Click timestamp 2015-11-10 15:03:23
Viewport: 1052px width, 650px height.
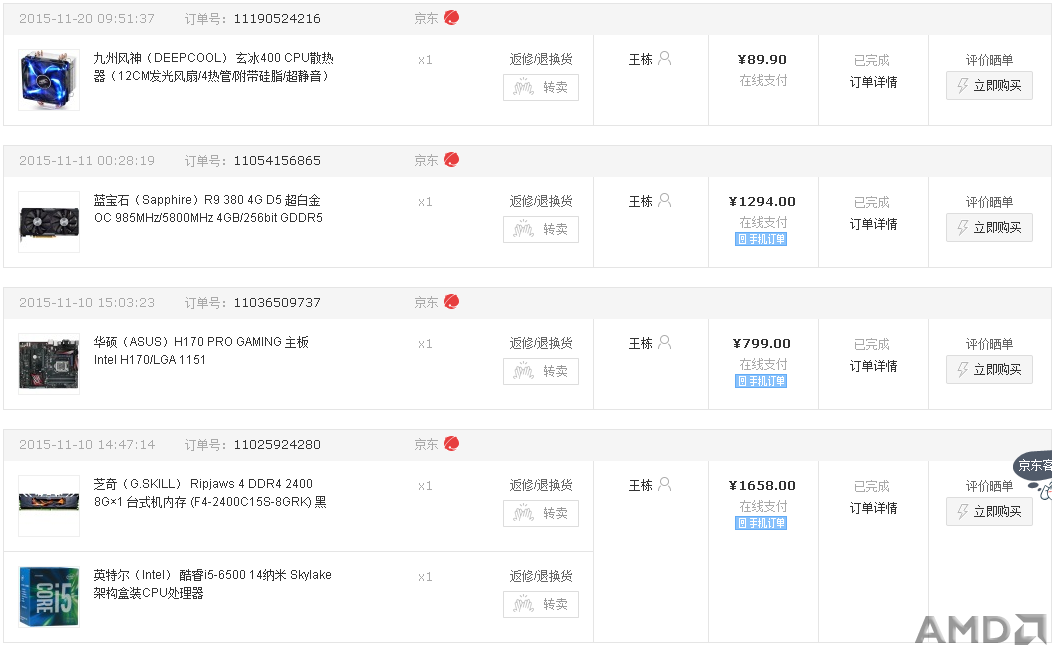pyautogui.click(x=87, y=303)
